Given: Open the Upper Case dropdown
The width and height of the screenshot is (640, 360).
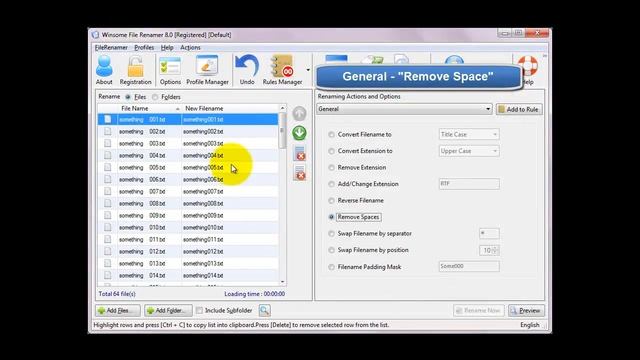Looking at the screenshot, I should coord(469,151).
